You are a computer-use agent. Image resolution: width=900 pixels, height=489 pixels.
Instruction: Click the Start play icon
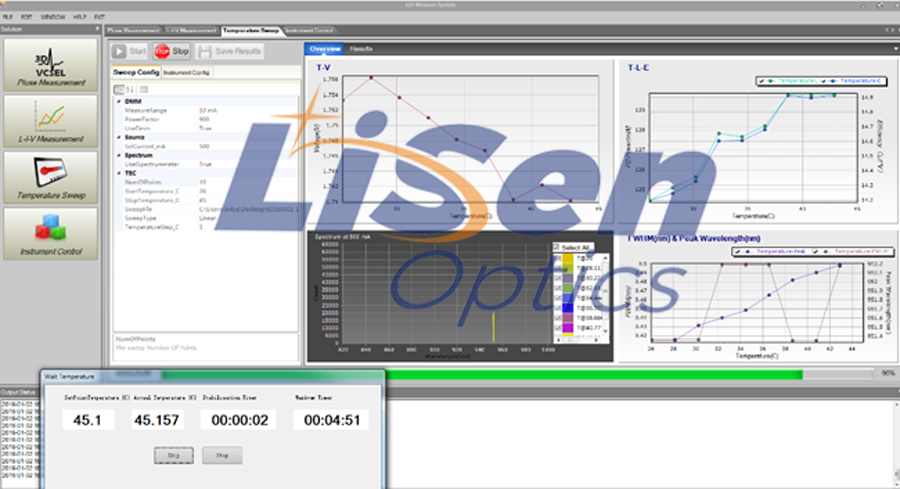(119, 52)
